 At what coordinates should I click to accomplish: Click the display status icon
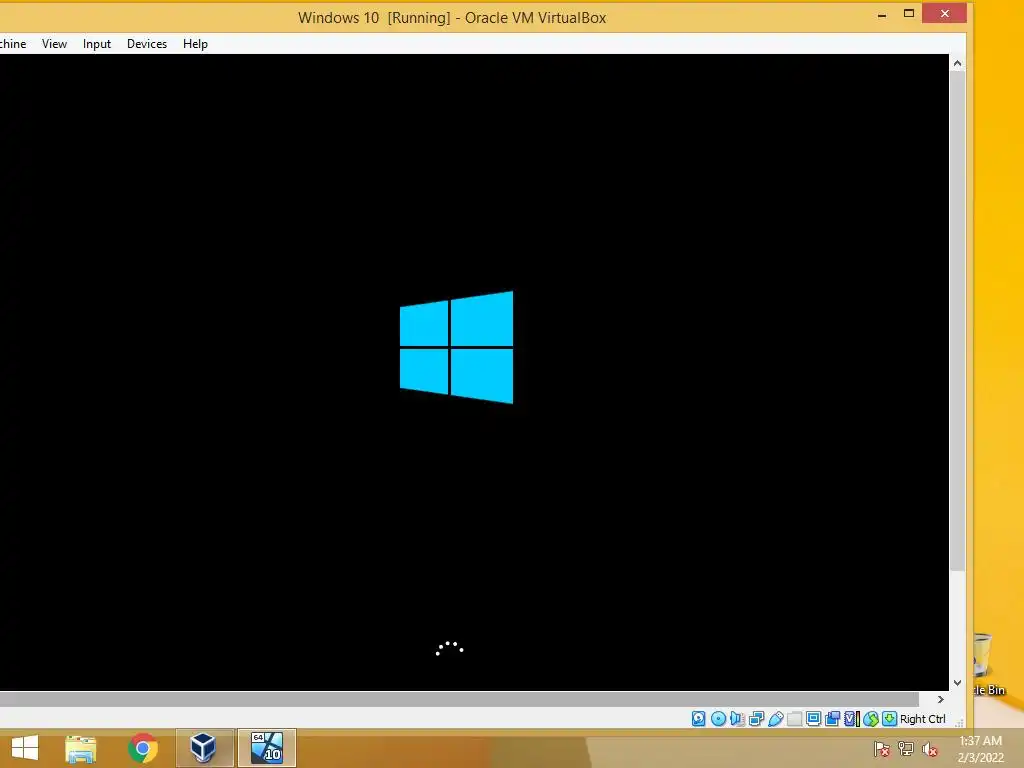[x=813, y=719]
